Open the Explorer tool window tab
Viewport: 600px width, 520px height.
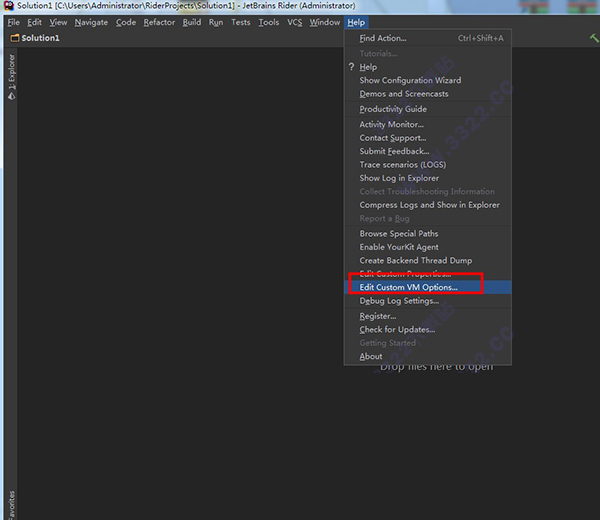[x=12, y=77]
